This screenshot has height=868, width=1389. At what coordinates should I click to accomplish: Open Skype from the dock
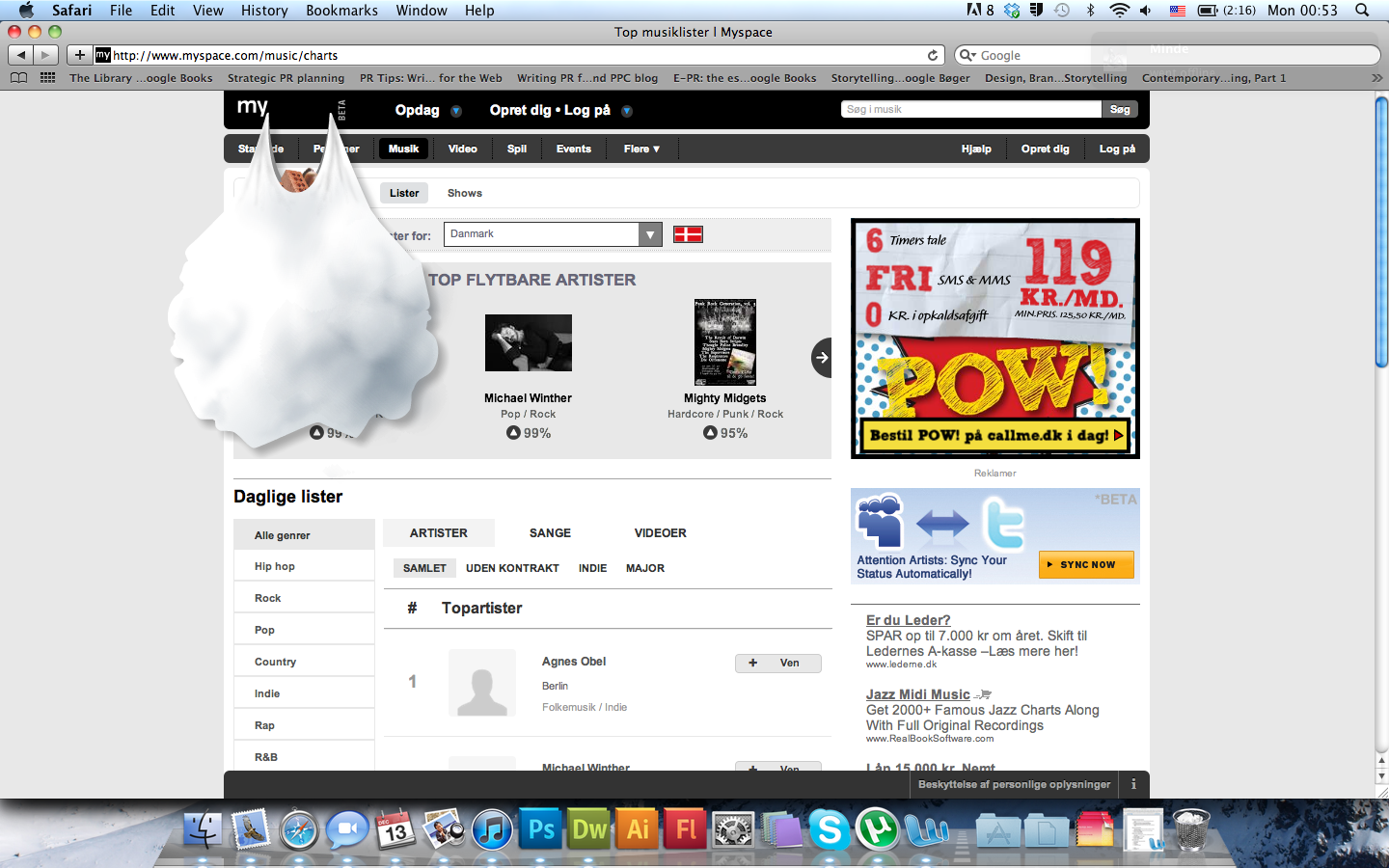tap(830, 829)
